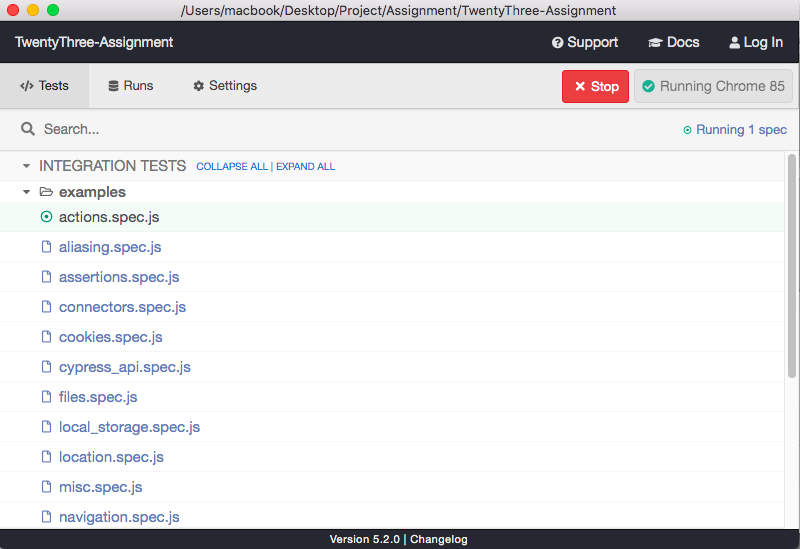Click the Settings gear icon
The width and height of the screenshot is (800, 549).
pyautogui.click(x=198, y=86)
